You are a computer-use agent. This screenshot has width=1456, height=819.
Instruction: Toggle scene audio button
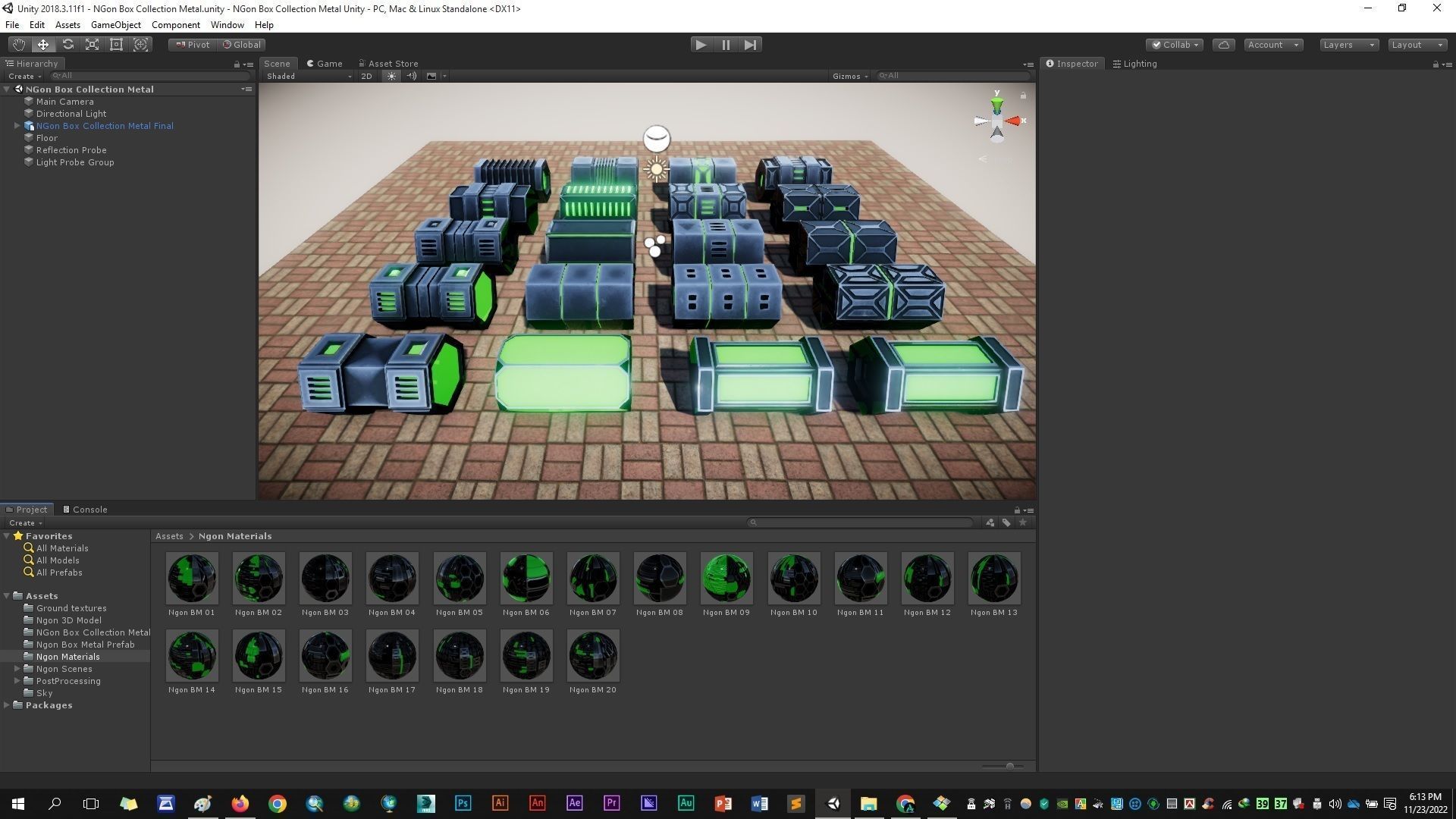coord(411,76)
